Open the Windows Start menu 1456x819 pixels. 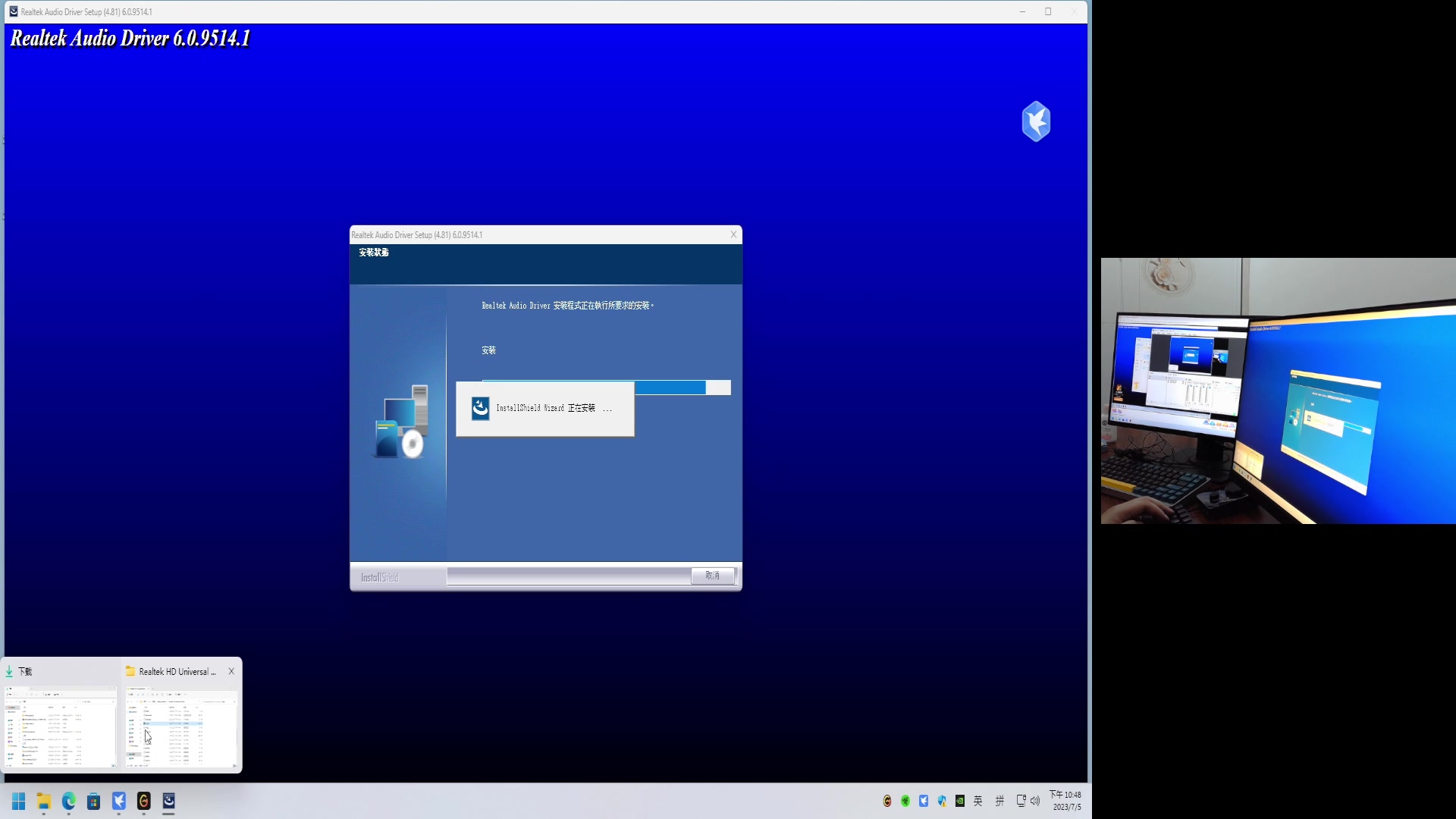[19, 801]
